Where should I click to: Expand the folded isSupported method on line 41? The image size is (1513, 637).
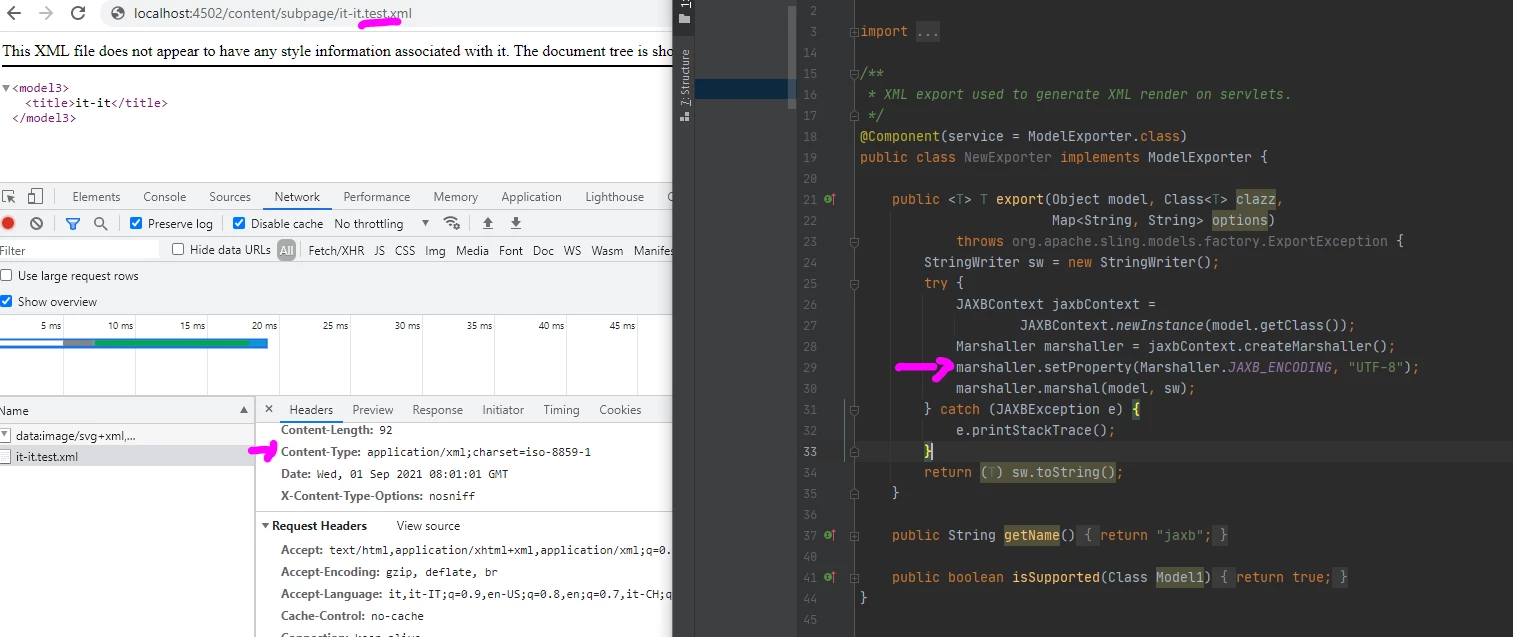(854, 578)
